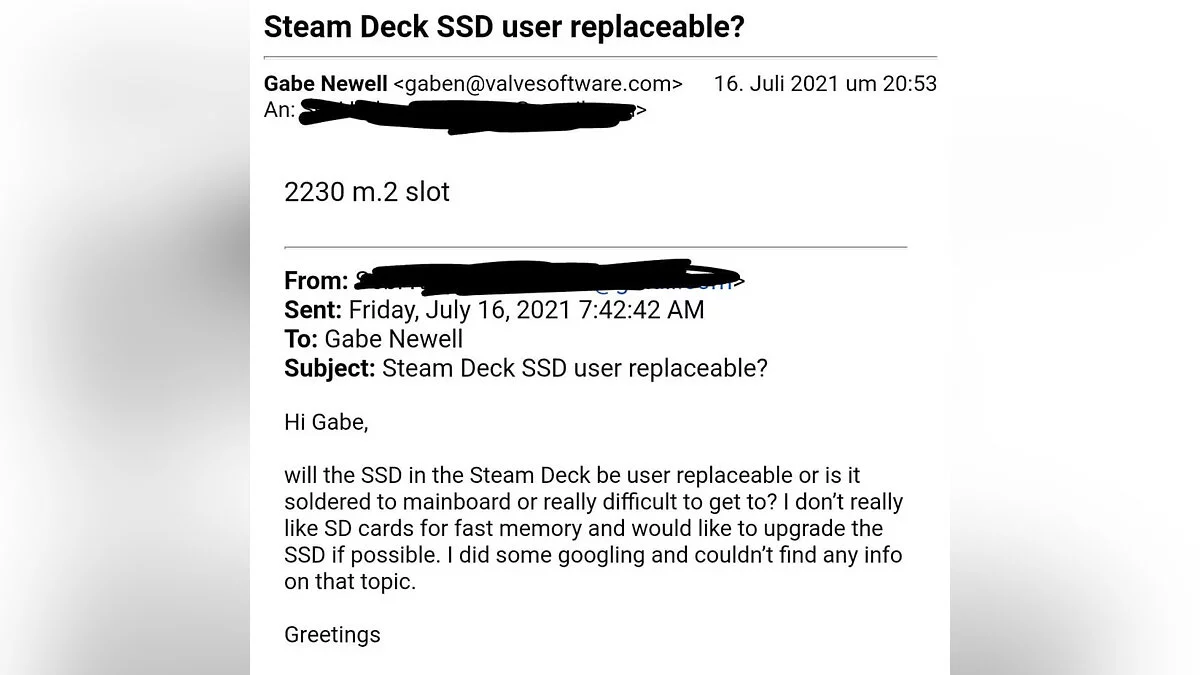Click the date "16. Juli 2021 um 20:53"
1200x675 pixels.
[x=825, y=84]
